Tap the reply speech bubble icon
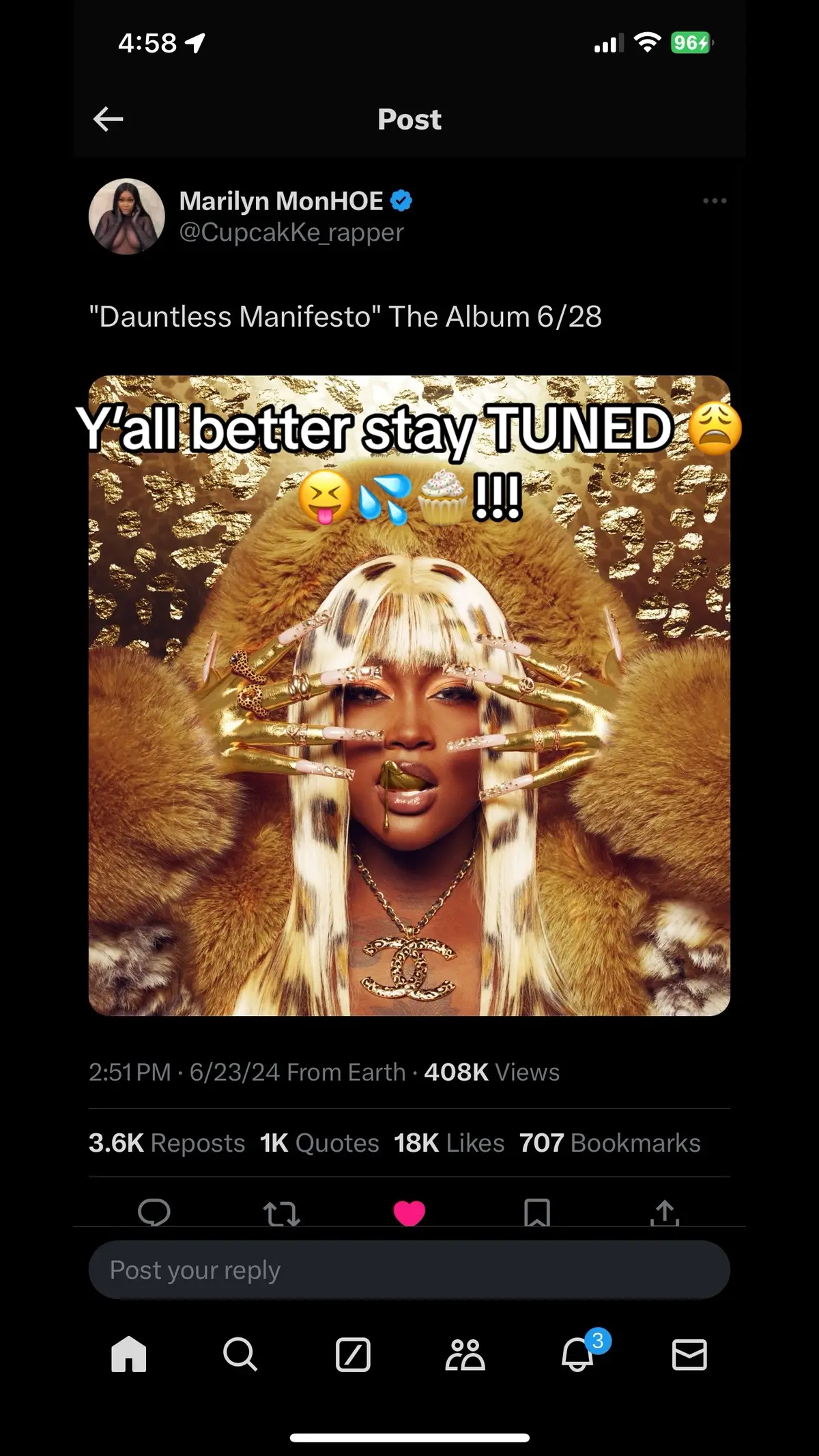The height and width of the screenshot is (1456, 819). click(154, 1212)
